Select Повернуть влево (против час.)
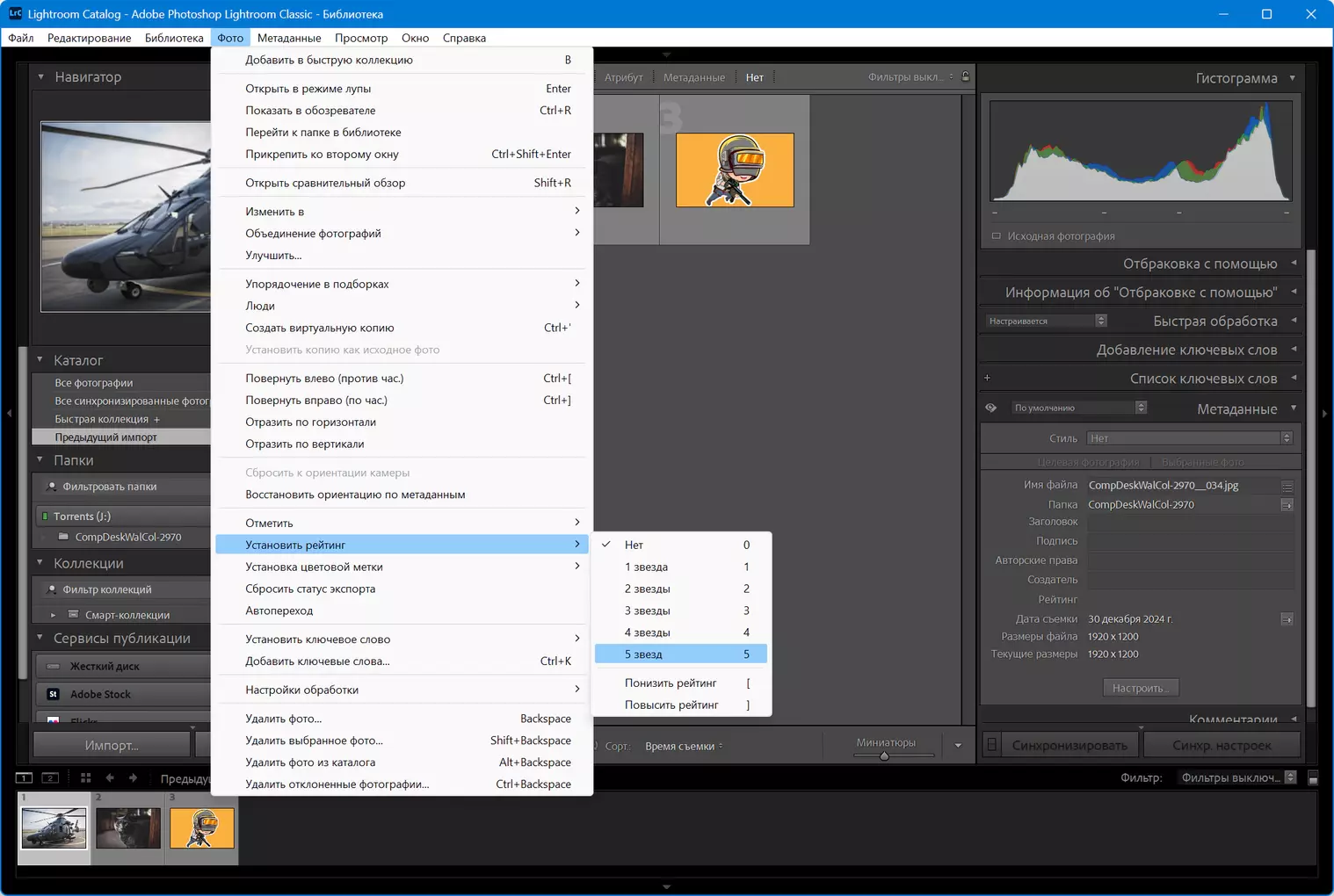 [x=402, y=378]
